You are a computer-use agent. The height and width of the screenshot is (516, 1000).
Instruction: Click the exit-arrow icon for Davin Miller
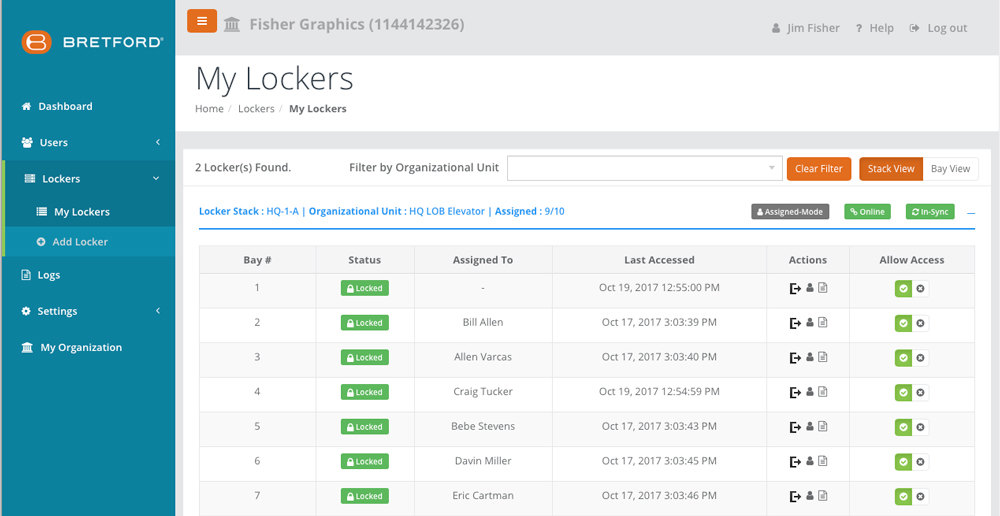tap(795, 461)
